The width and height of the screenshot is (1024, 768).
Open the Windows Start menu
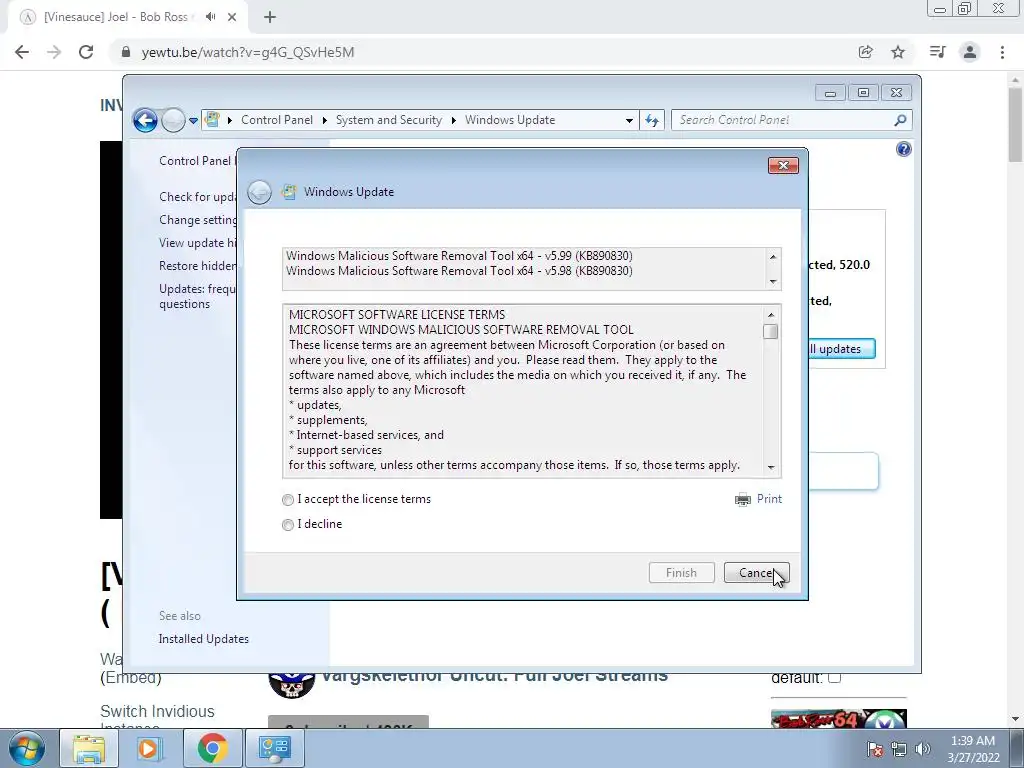(26, 748)
